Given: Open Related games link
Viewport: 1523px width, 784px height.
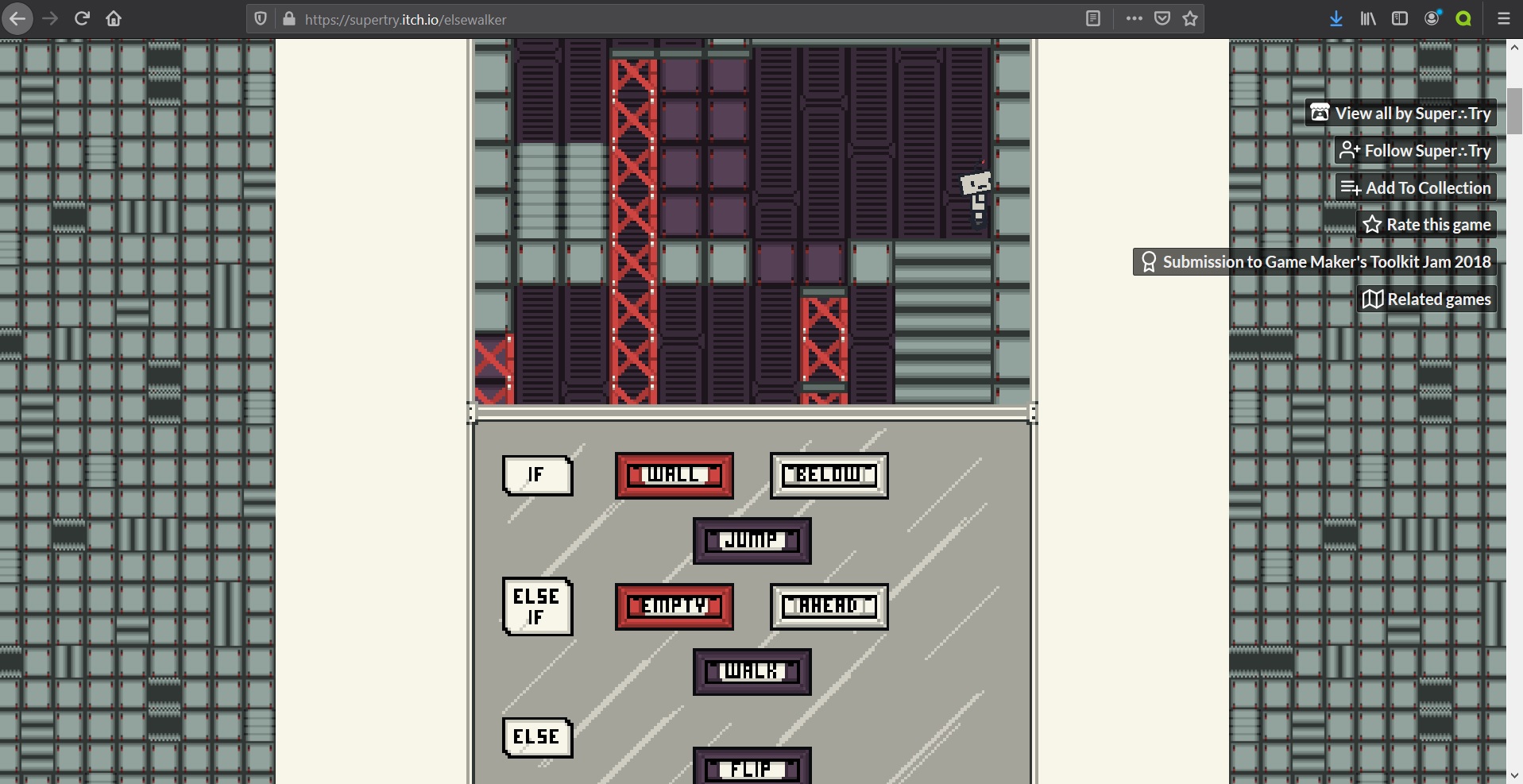Looking at the screenshot, I should (x=1427, y=299).
